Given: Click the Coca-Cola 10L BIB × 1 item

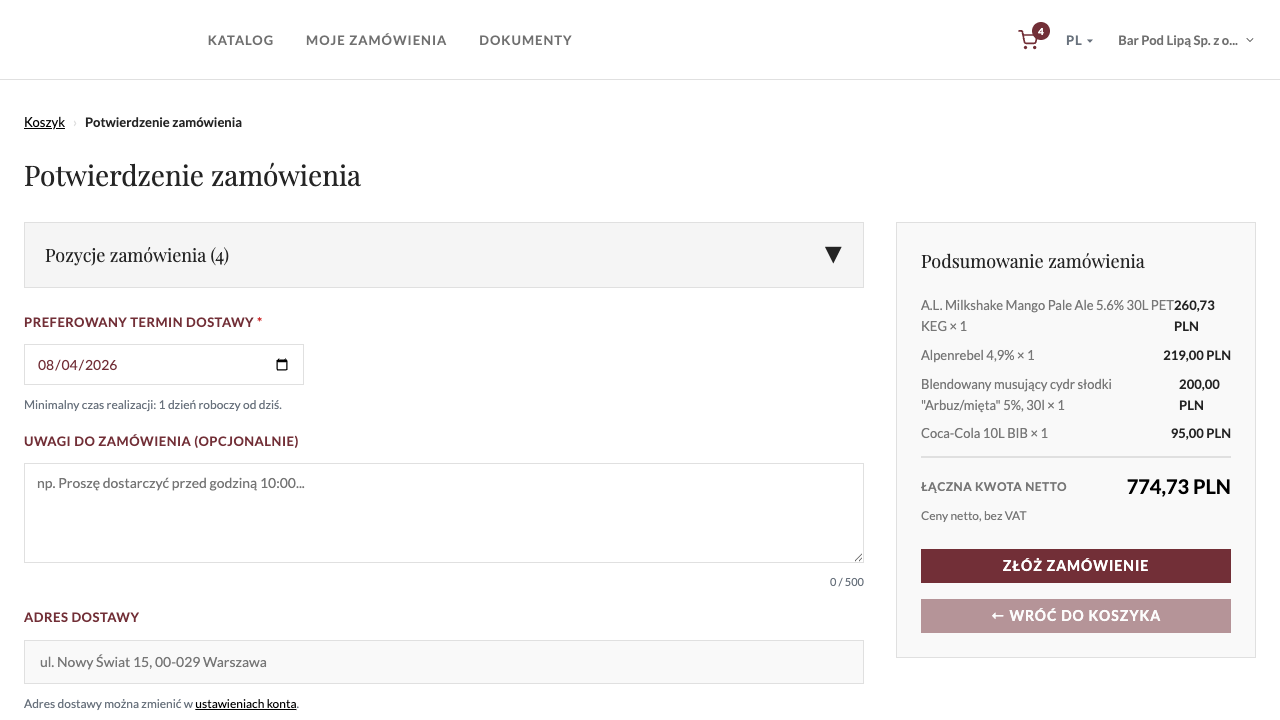Looking at the screenshot, I should coord(984,433).
